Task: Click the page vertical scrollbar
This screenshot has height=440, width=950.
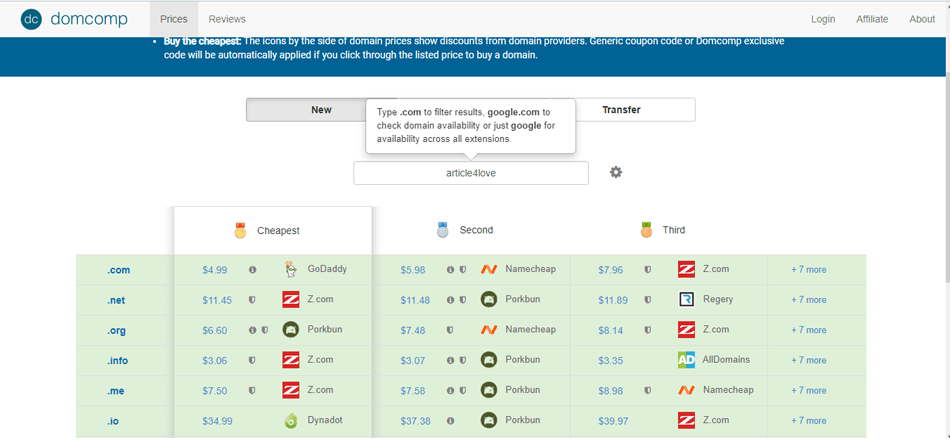Action: (946, 176)
